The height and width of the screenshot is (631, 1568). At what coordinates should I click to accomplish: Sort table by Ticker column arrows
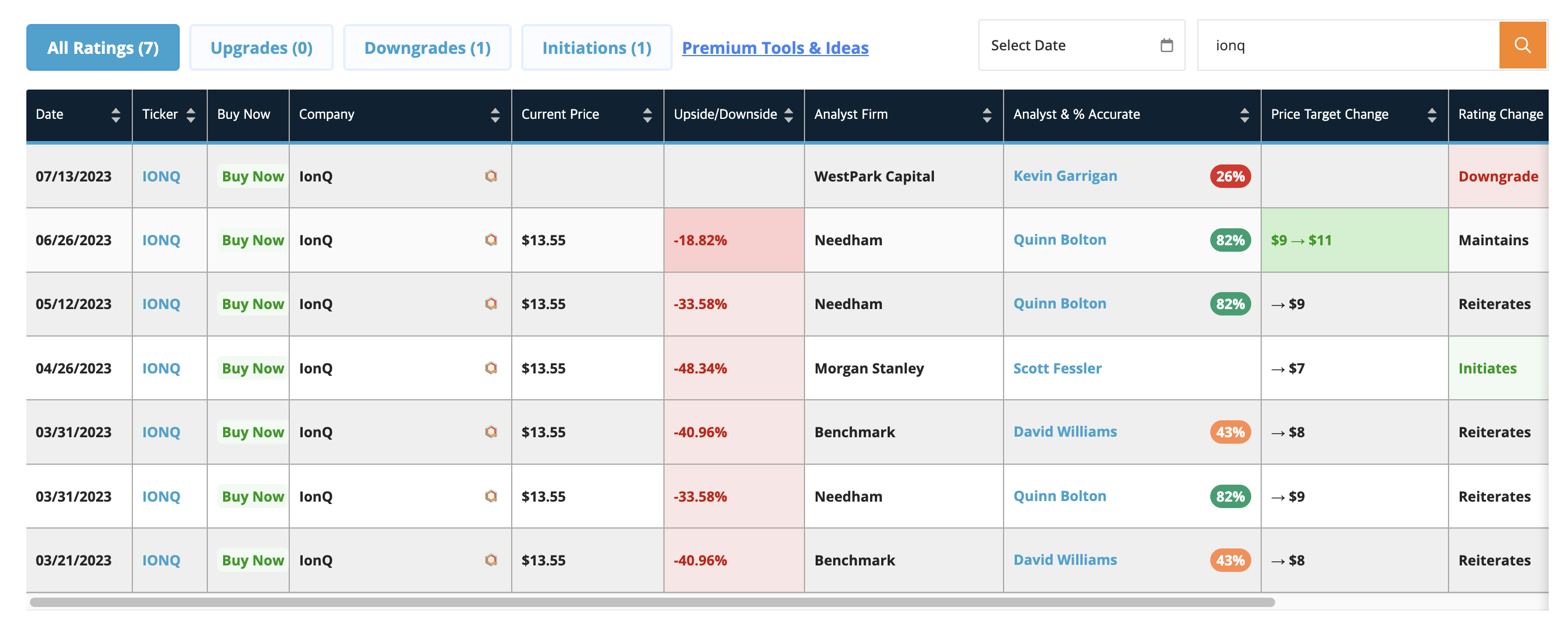coord(190,114)
